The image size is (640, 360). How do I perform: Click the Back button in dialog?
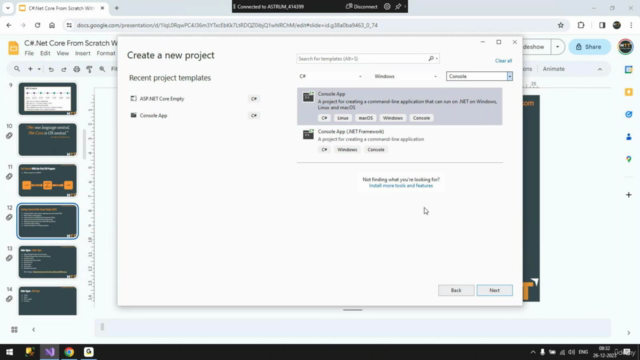coord(456,290)
